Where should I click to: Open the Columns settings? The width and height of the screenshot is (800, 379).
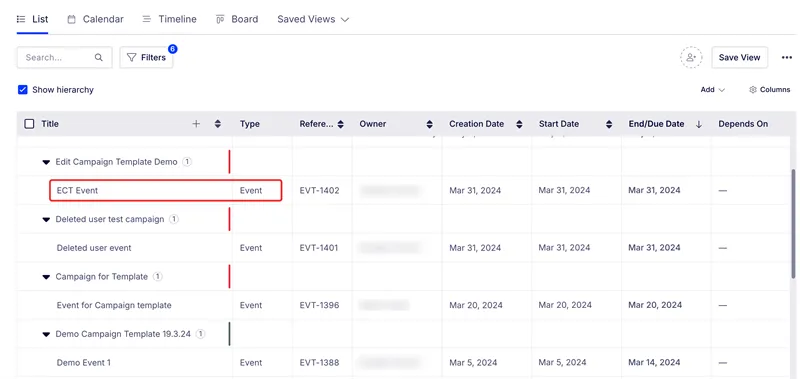click(x=769, y=90)
